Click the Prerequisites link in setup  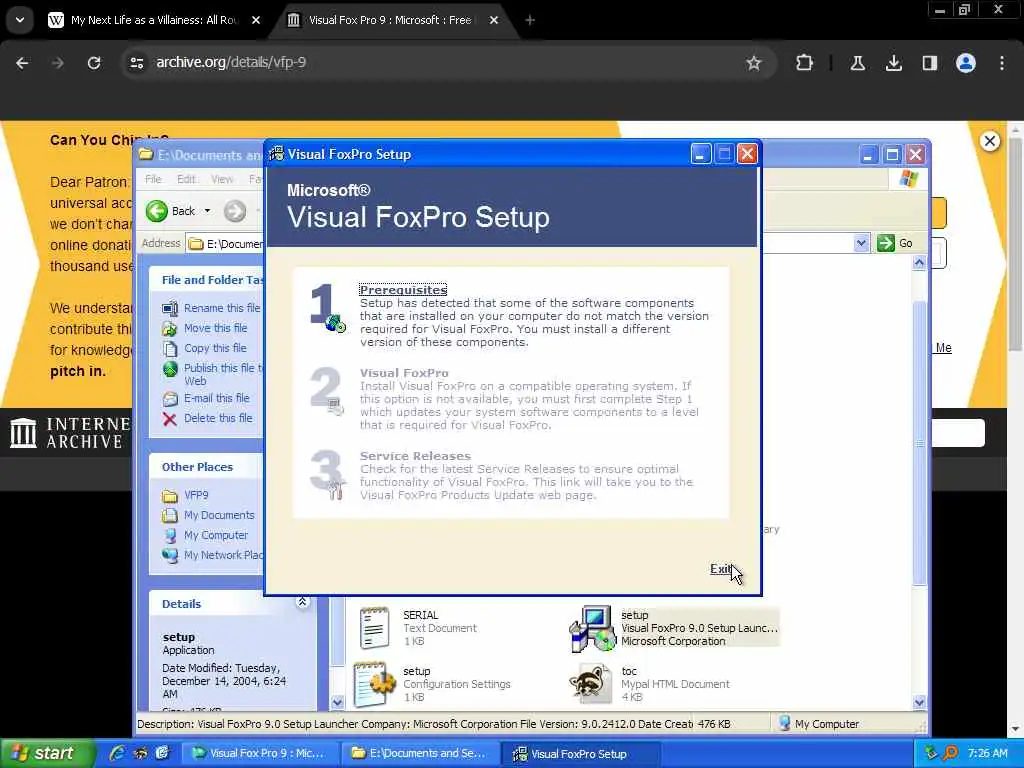coord(403,290)
